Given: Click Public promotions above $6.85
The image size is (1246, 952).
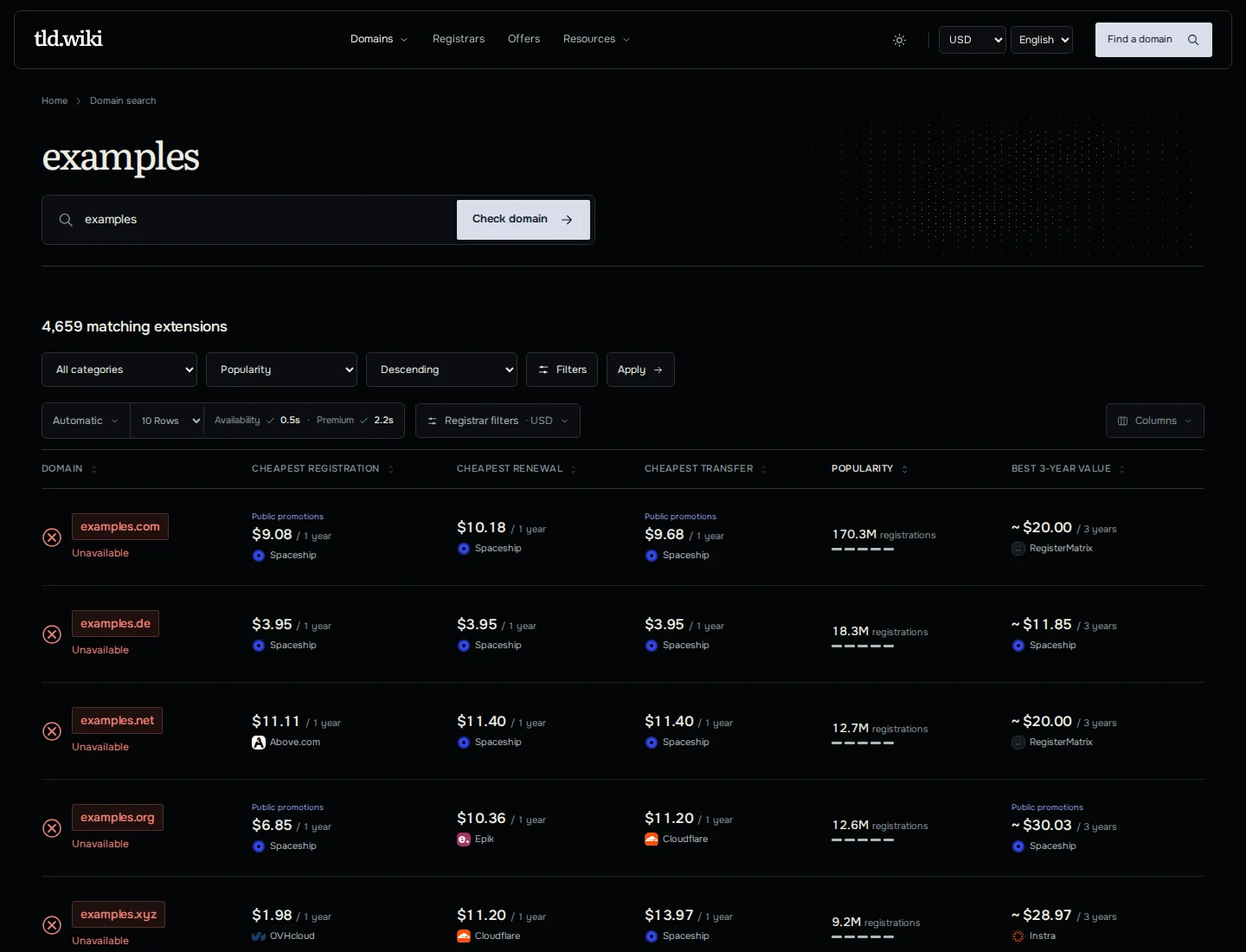Looking at the screenshot, I should (287, 807).
